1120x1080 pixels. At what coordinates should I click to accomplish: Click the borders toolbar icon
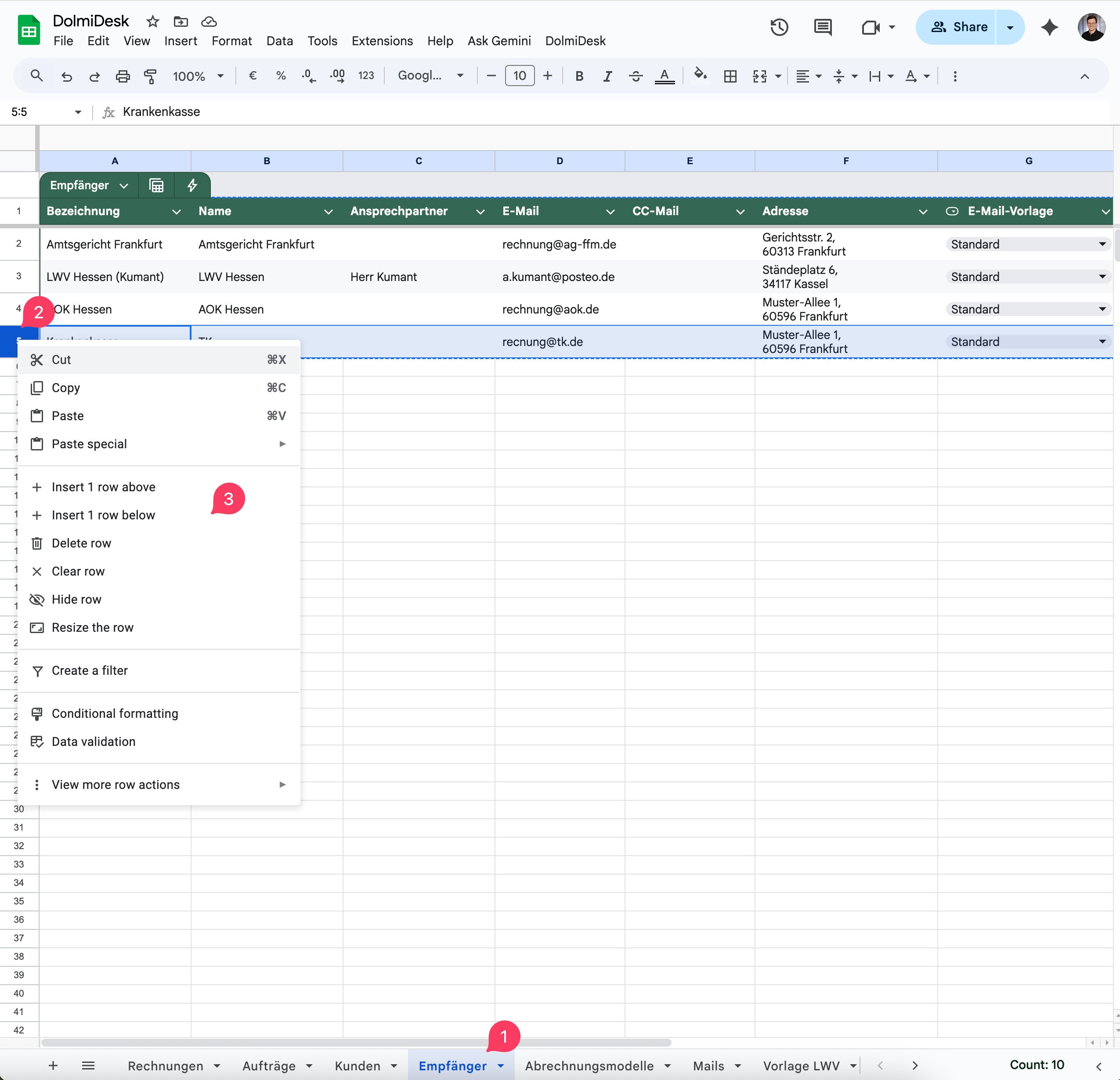pyautogui.click(x=730, y=76)
